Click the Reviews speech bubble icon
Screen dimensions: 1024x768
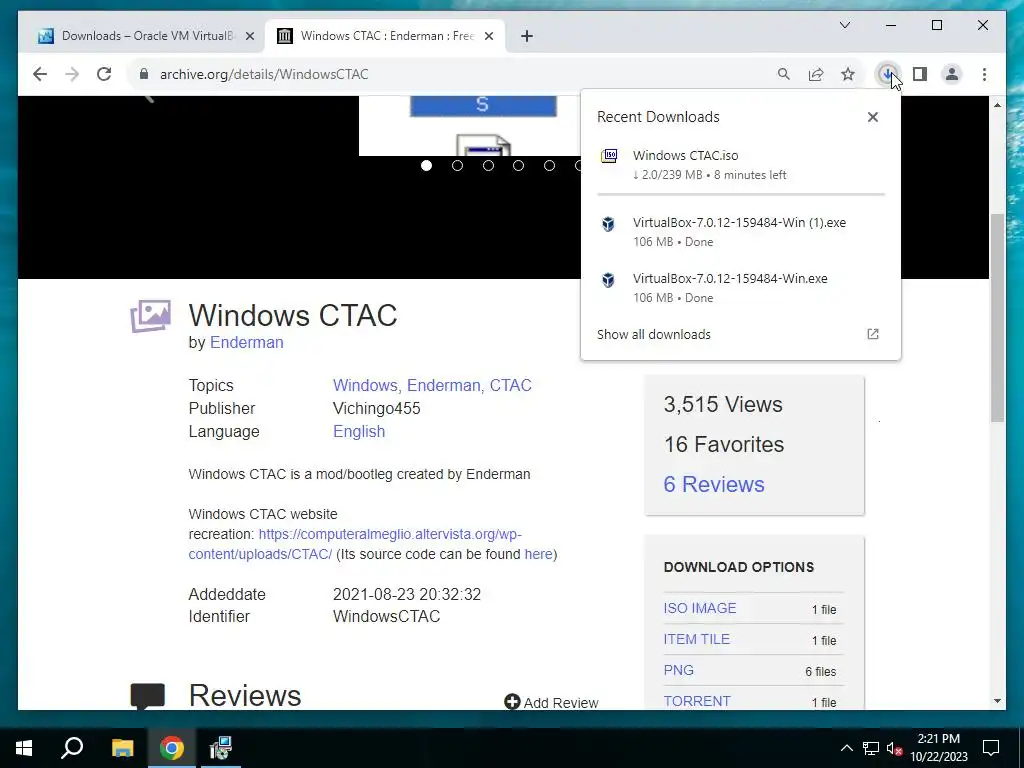click(x=148, y=696)
